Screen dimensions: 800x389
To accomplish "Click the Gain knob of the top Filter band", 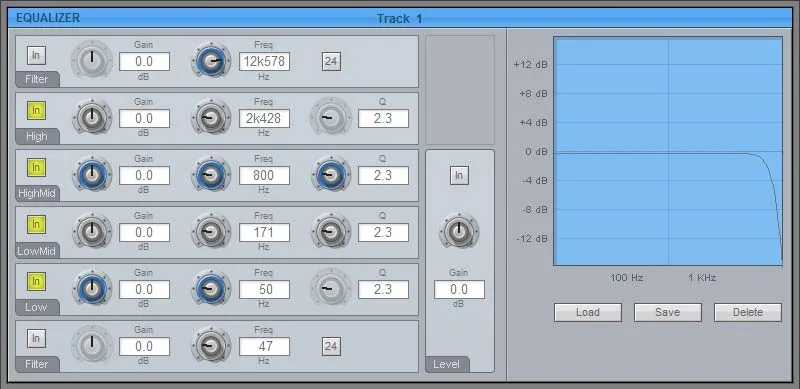I will coord(92,60).
